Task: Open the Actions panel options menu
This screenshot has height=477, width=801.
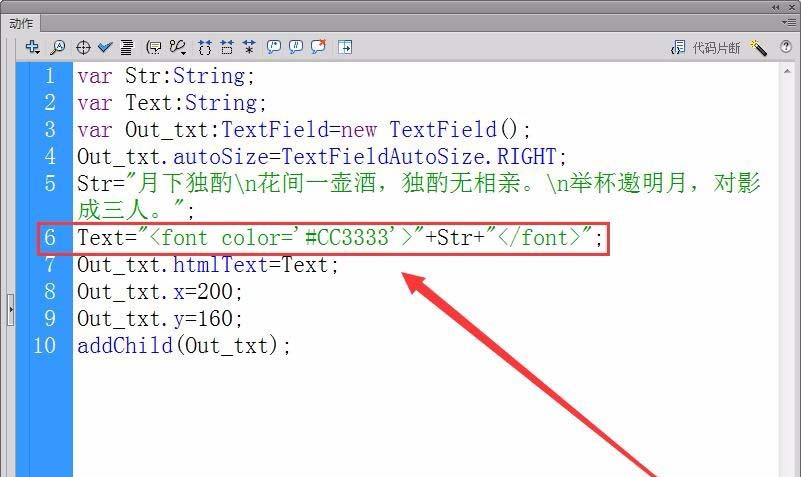Action: click(788, 22)
